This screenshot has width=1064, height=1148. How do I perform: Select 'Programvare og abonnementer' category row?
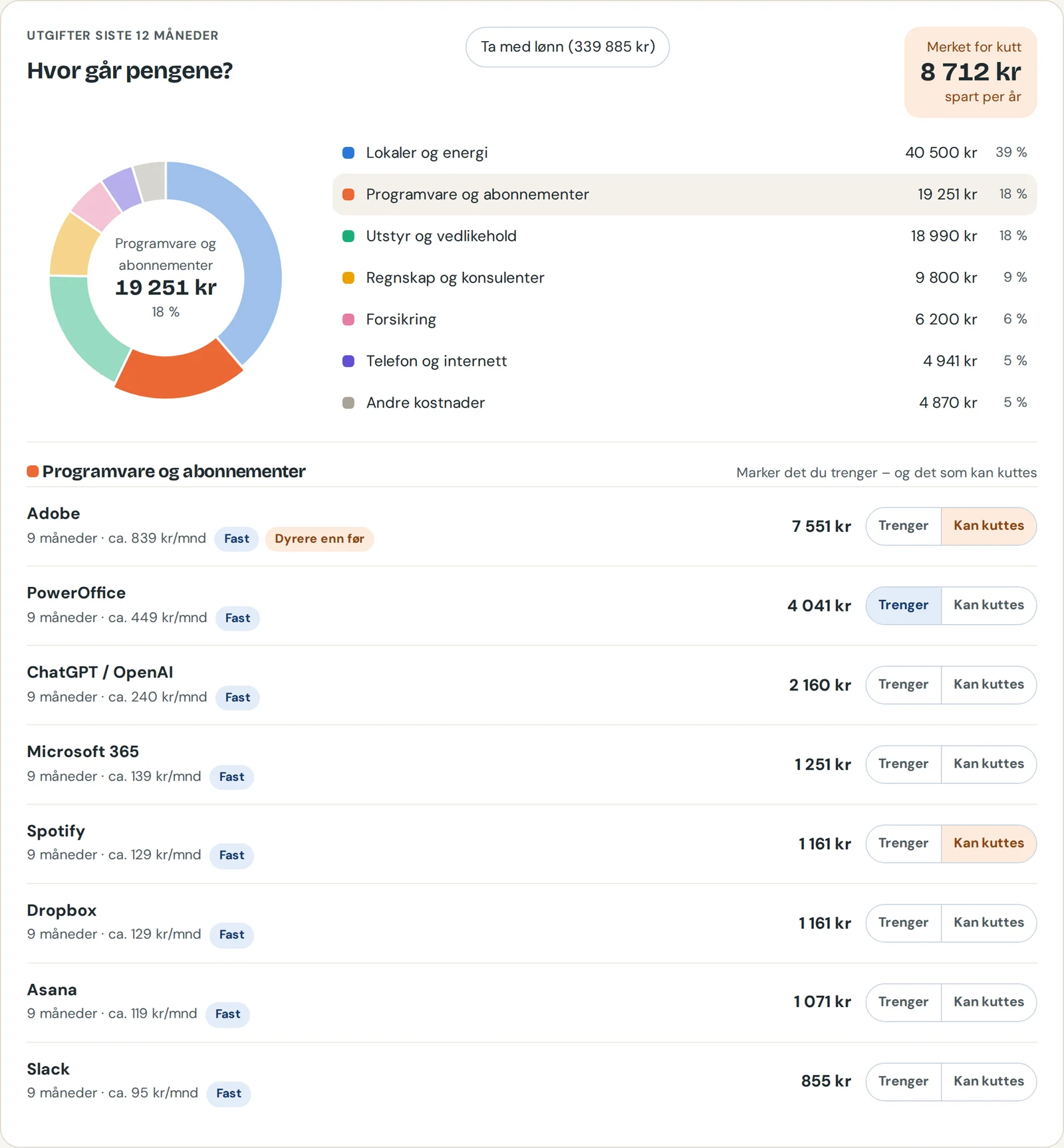coord(684,194)
